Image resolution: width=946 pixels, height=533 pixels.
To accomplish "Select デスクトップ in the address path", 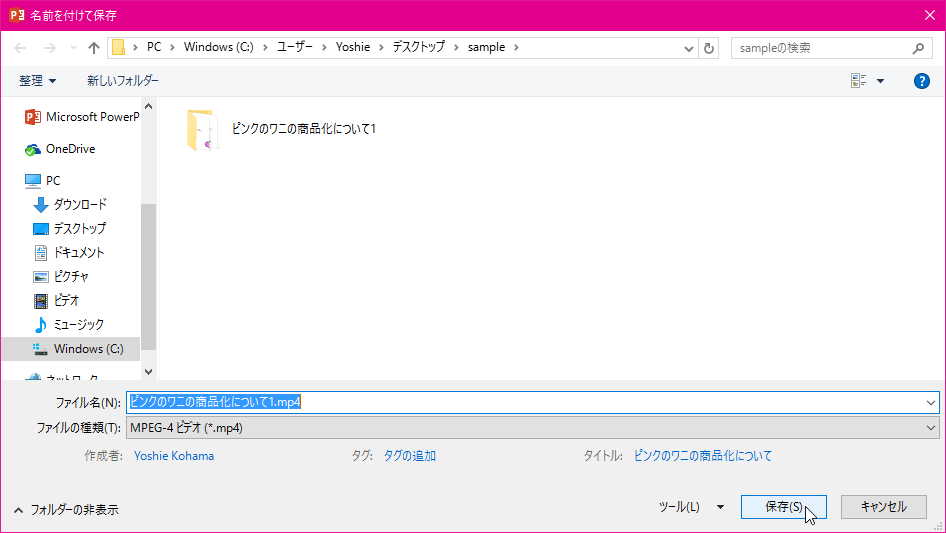I will tap(419, 47).
